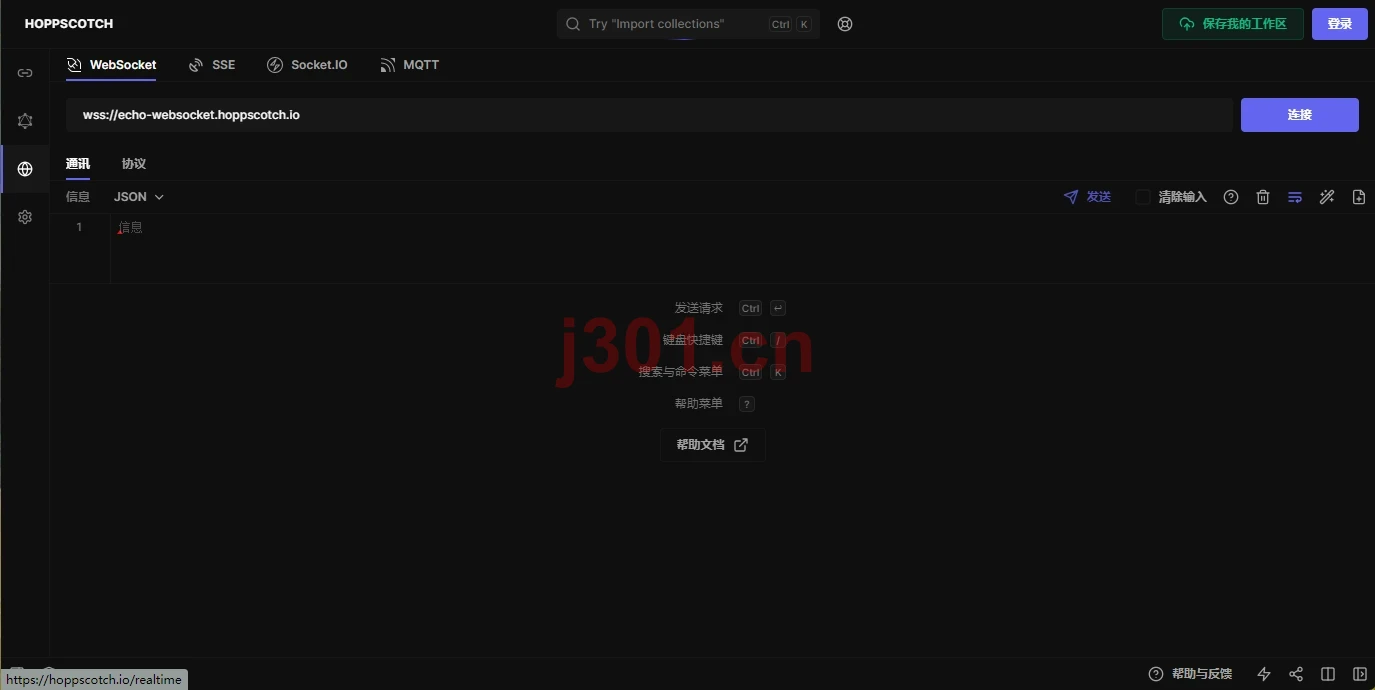Select the 协议 tab
1375x690 pixels.
134,164
